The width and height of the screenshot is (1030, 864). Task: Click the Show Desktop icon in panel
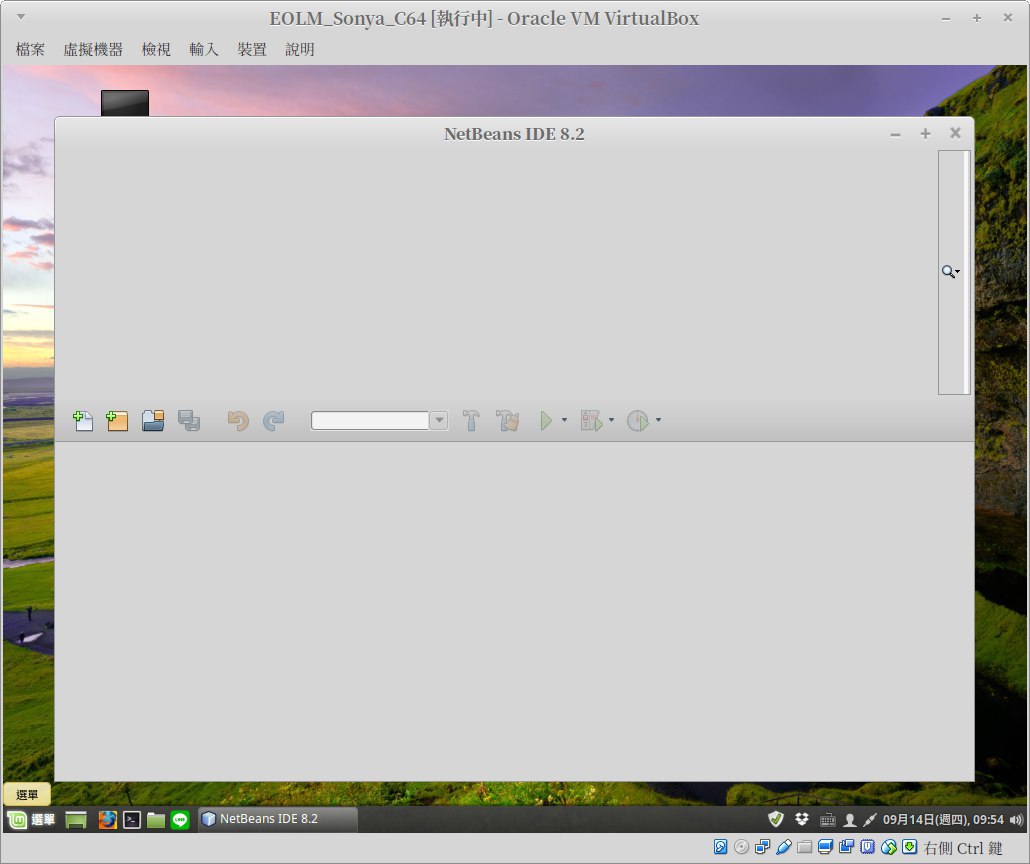click(x=76, y=819)
